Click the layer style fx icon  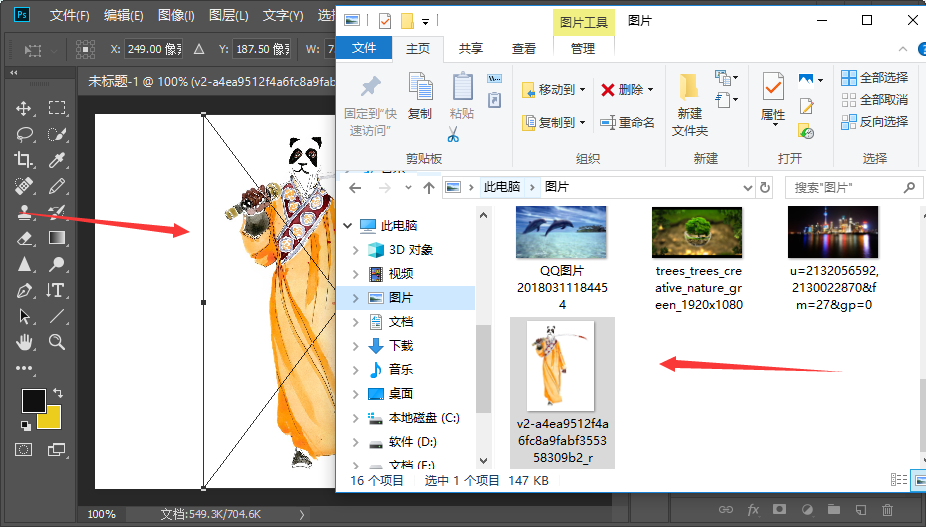pos(753,509)
